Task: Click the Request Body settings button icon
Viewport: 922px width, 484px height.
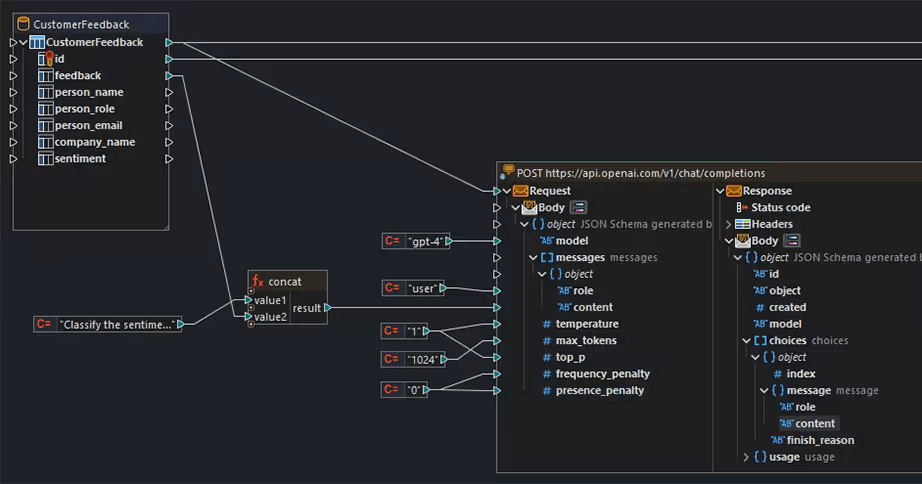Action: pos(578,208)
